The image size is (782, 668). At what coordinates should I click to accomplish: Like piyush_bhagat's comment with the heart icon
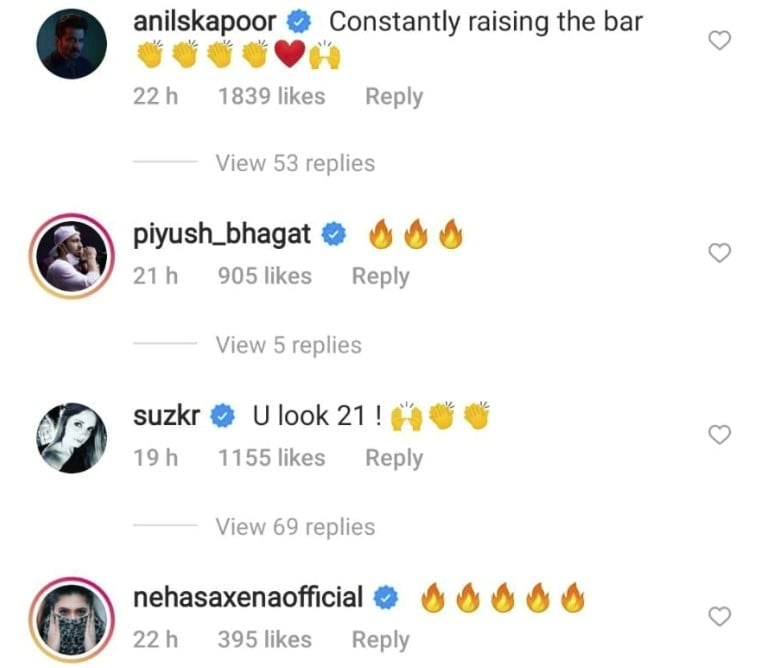[x=719, y=253]
